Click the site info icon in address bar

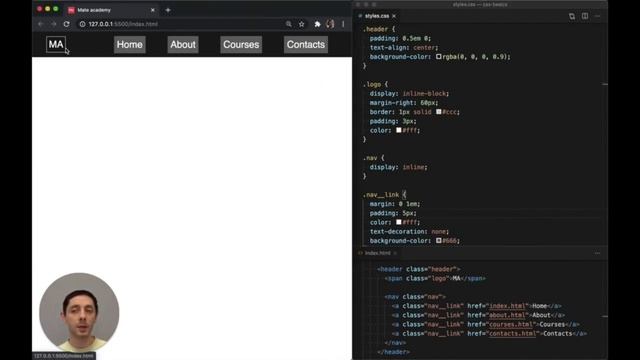(82, 24)
